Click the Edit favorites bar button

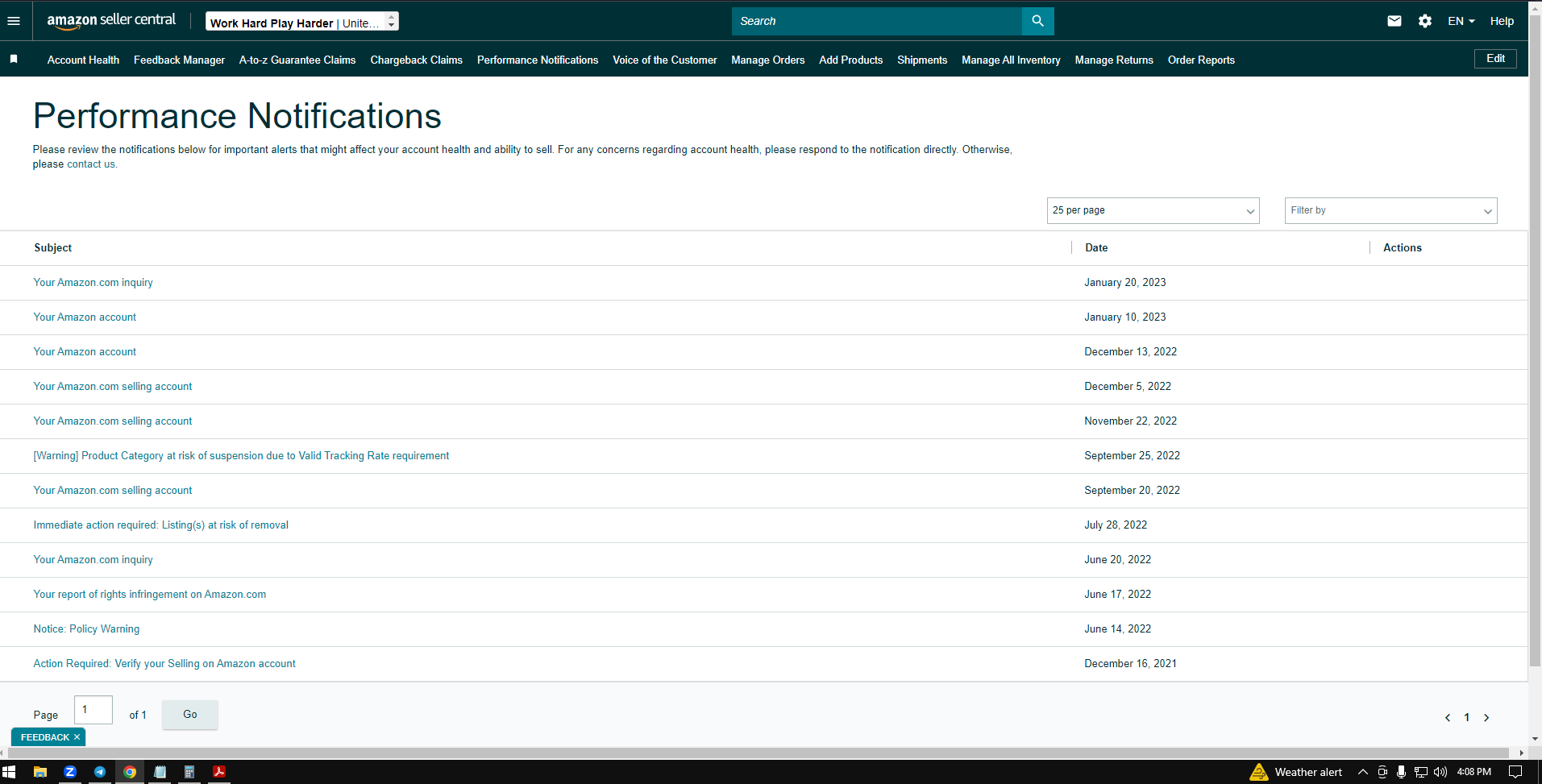(x=1495, y=58)
